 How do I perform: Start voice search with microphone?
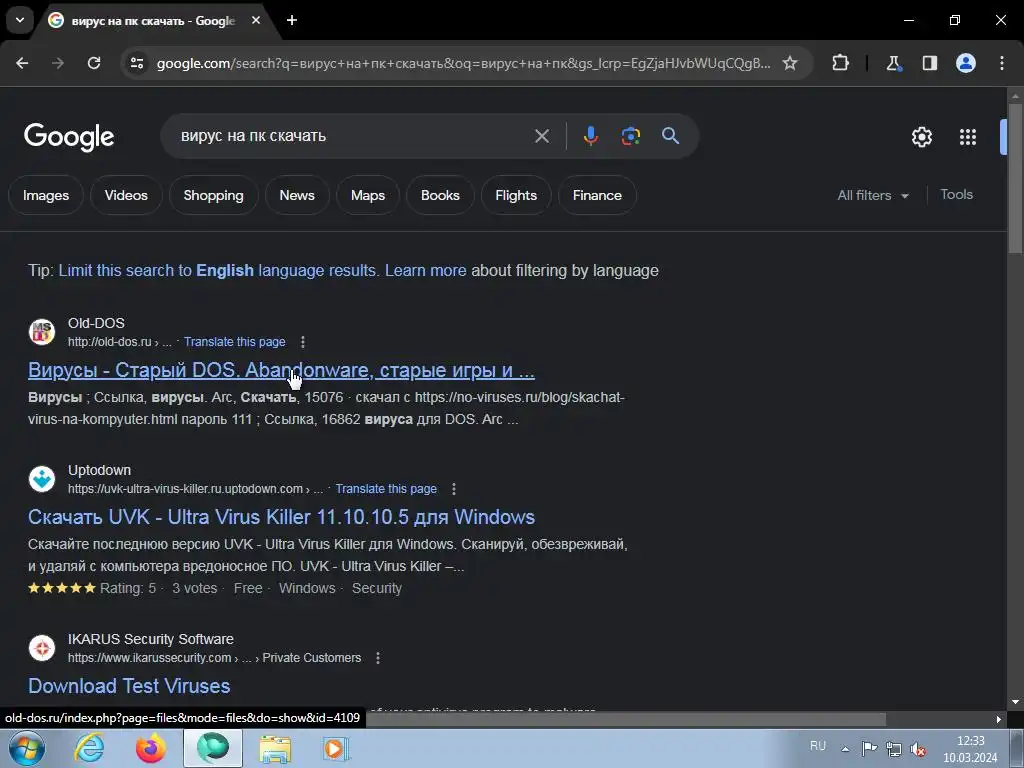(590, 136)
